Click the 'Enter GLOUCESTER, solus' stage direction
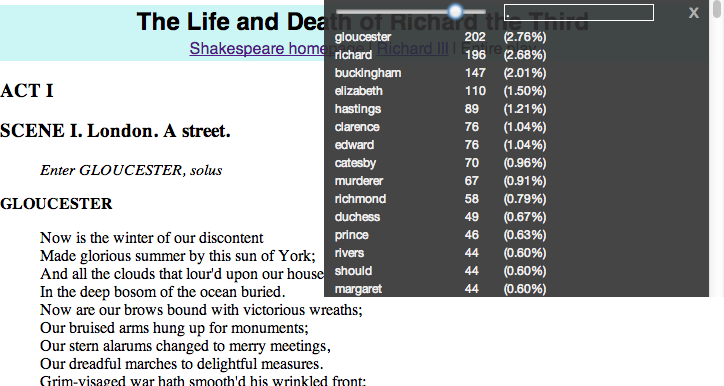This screenshot has width=724, height=386. tap(131, 170)
